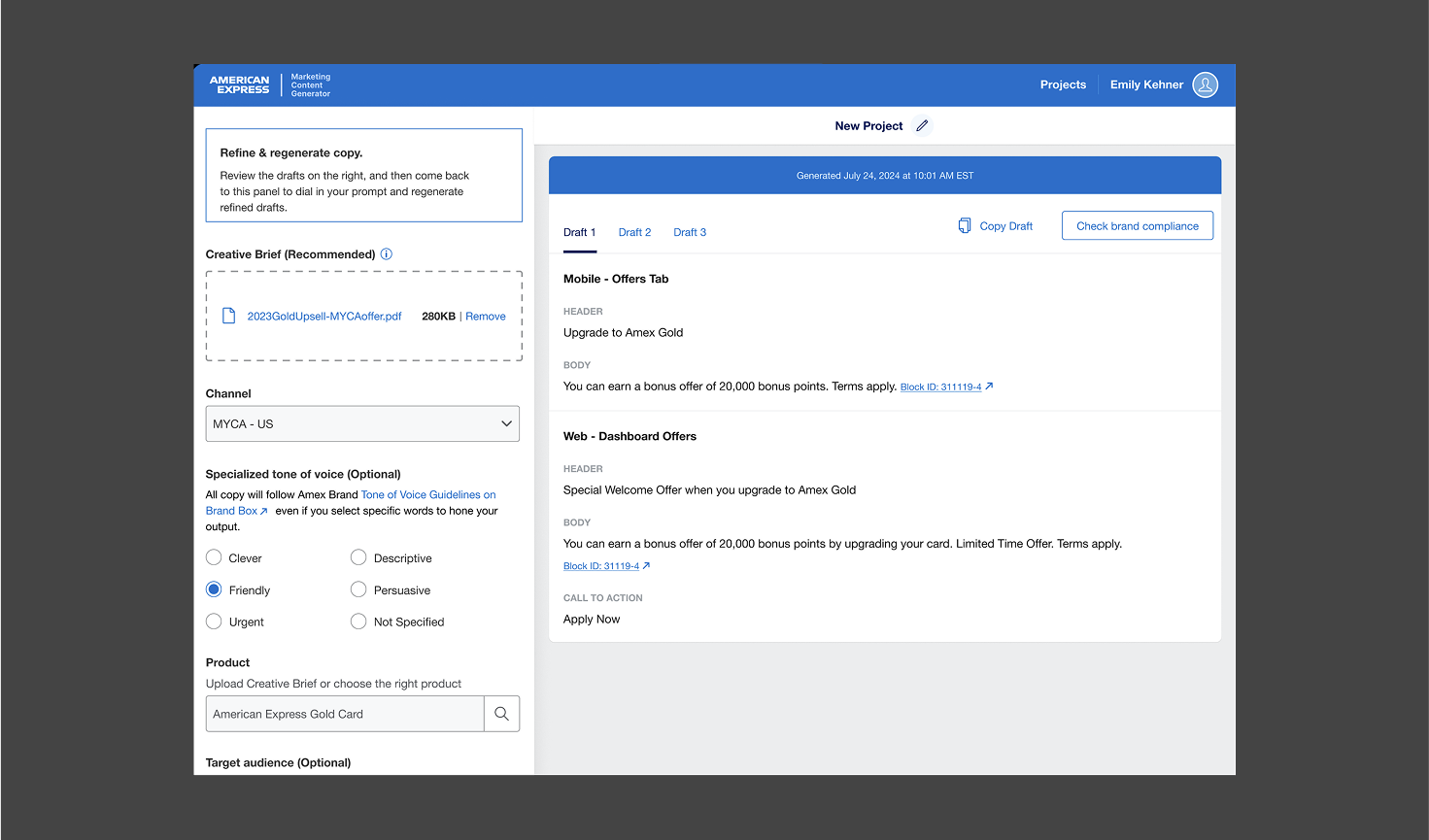Image resolution: width=1429 pixels, height=840 pixels.
Task: Click the Creative Brief info icon
Action: (x=387, y=254)
